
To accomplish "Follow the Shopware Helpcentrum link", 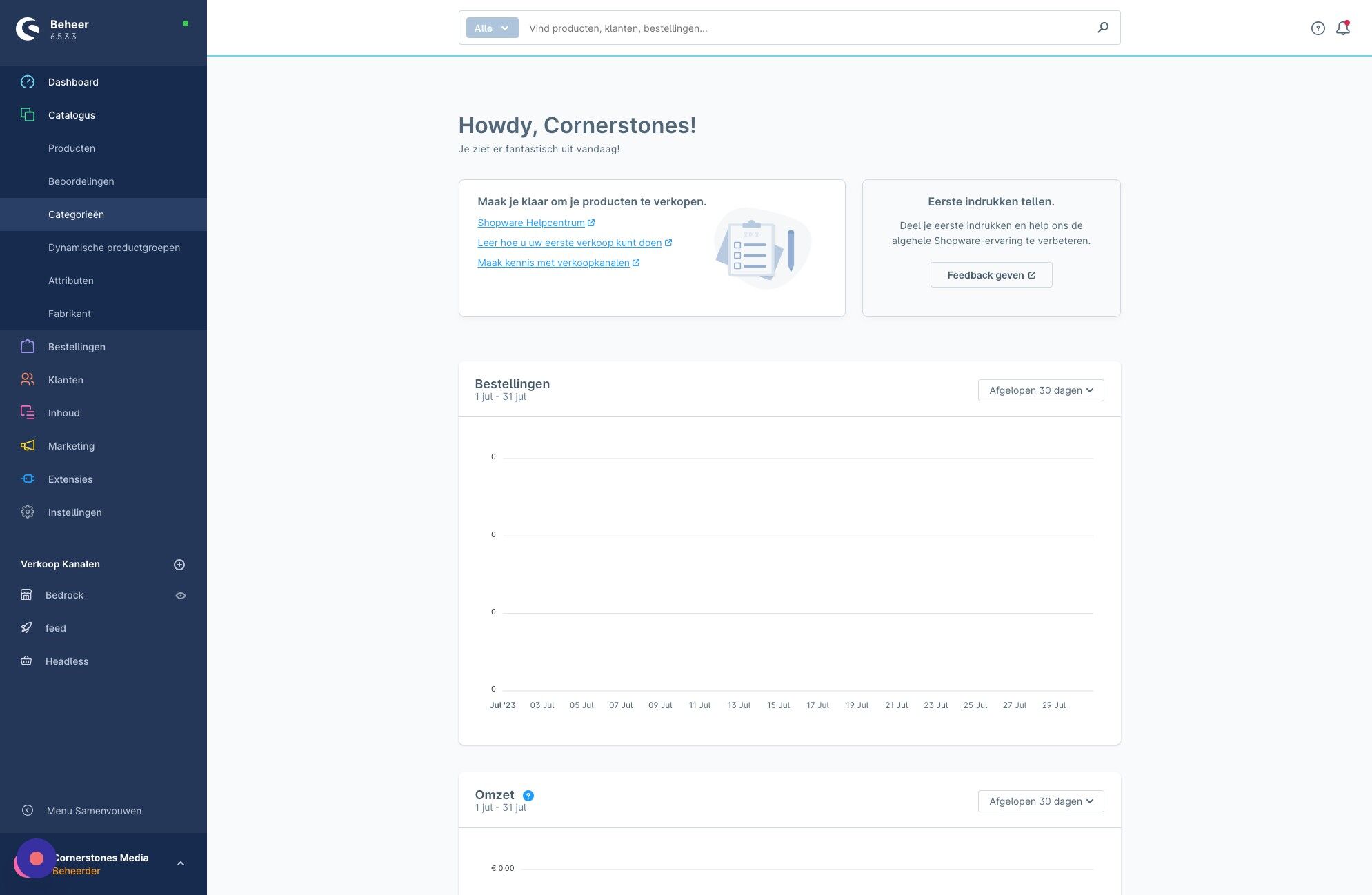I will (x=536, y=223).
